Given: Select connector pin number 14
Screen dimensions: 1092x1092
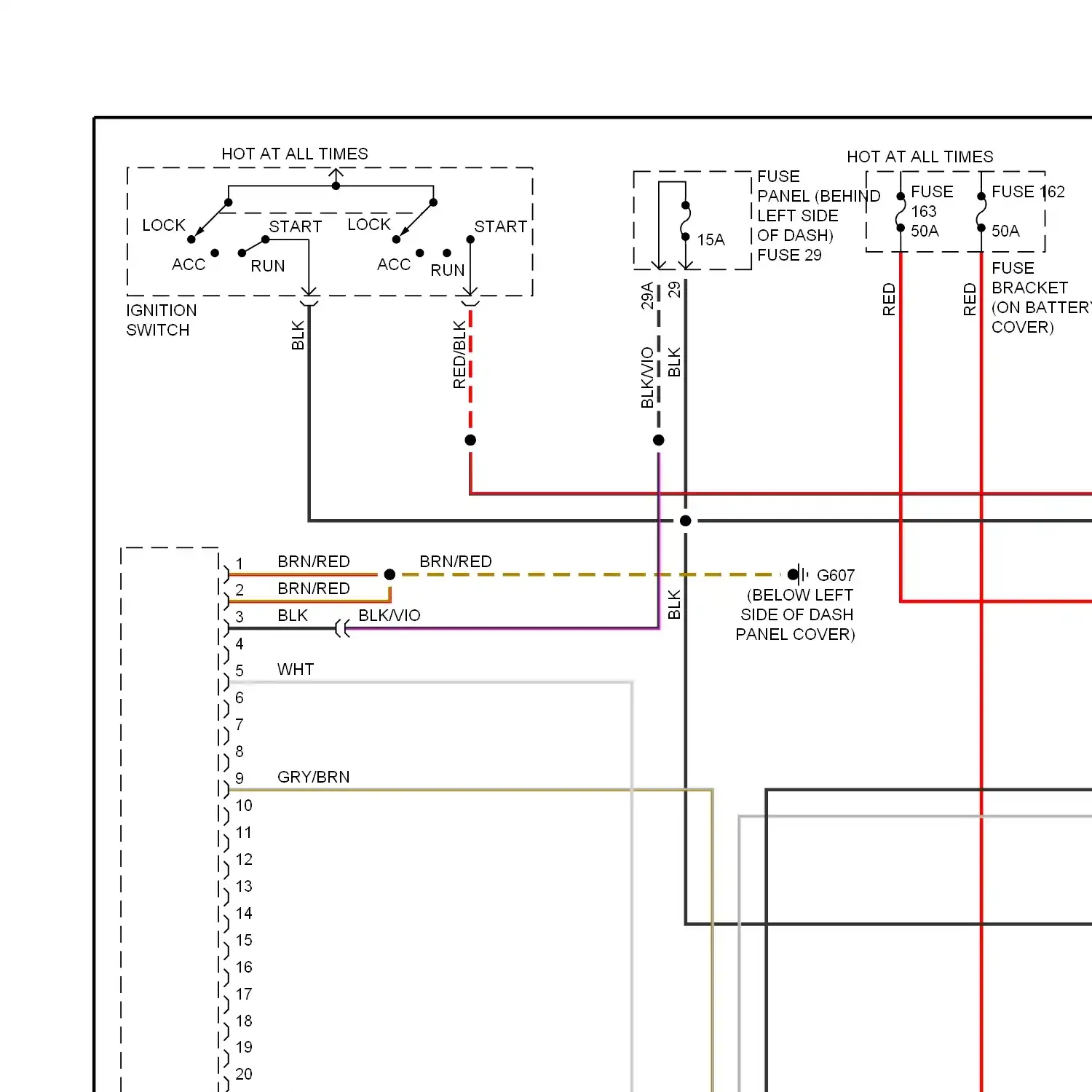Looking at the screenshot, I should 244,913.
